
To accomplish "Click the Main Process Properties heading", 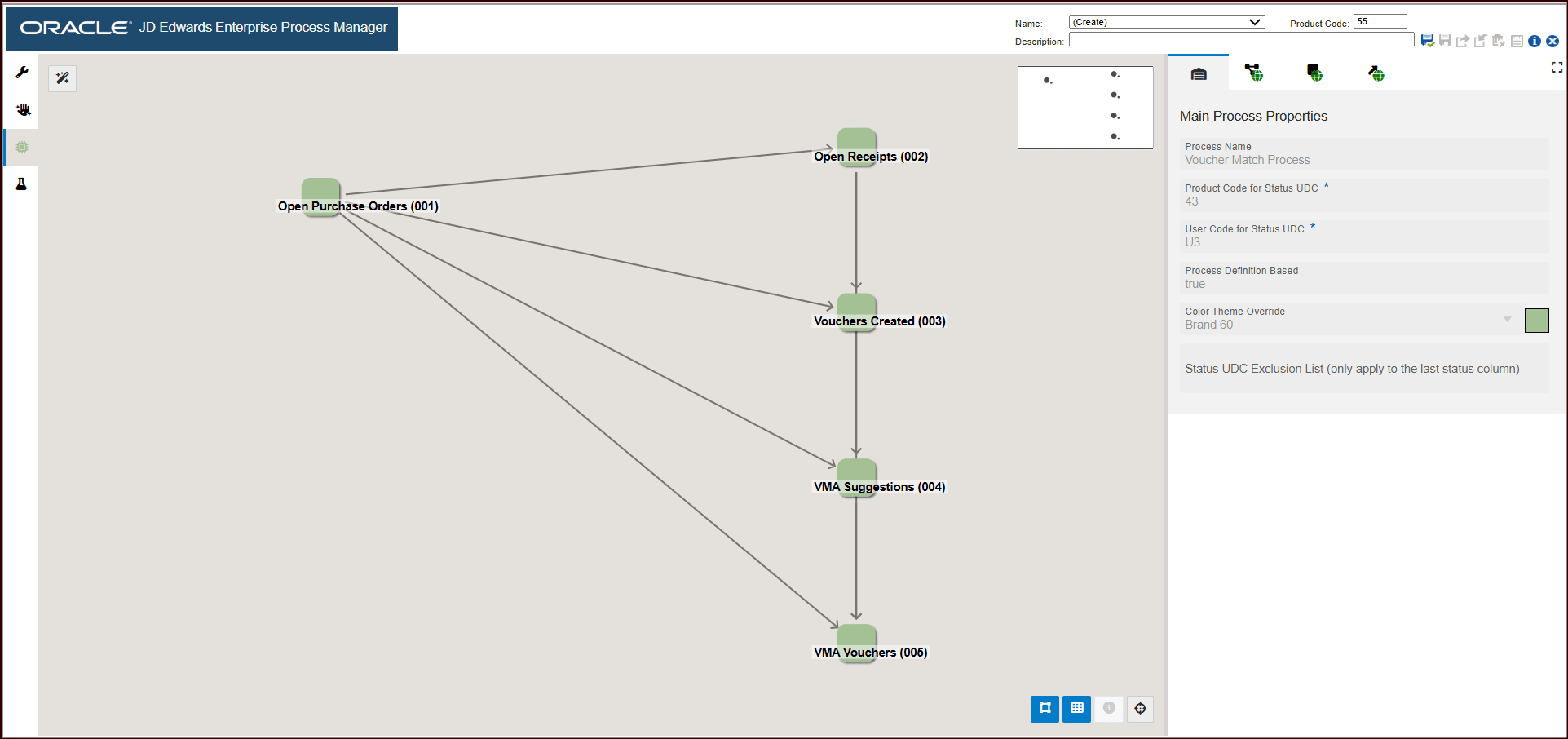I will (1253, 117).
